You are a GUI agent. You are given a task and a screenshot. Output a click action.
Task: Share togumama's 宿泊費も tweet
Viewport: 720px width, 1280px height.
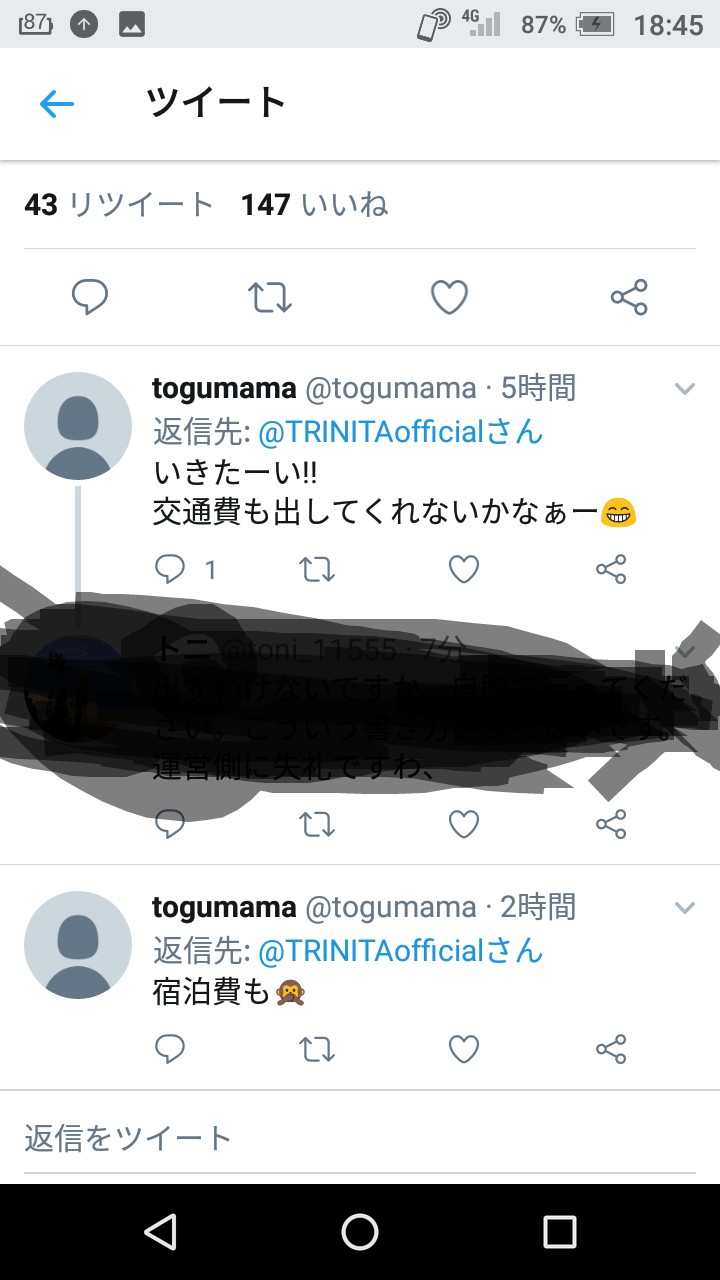click(611, 1048)
